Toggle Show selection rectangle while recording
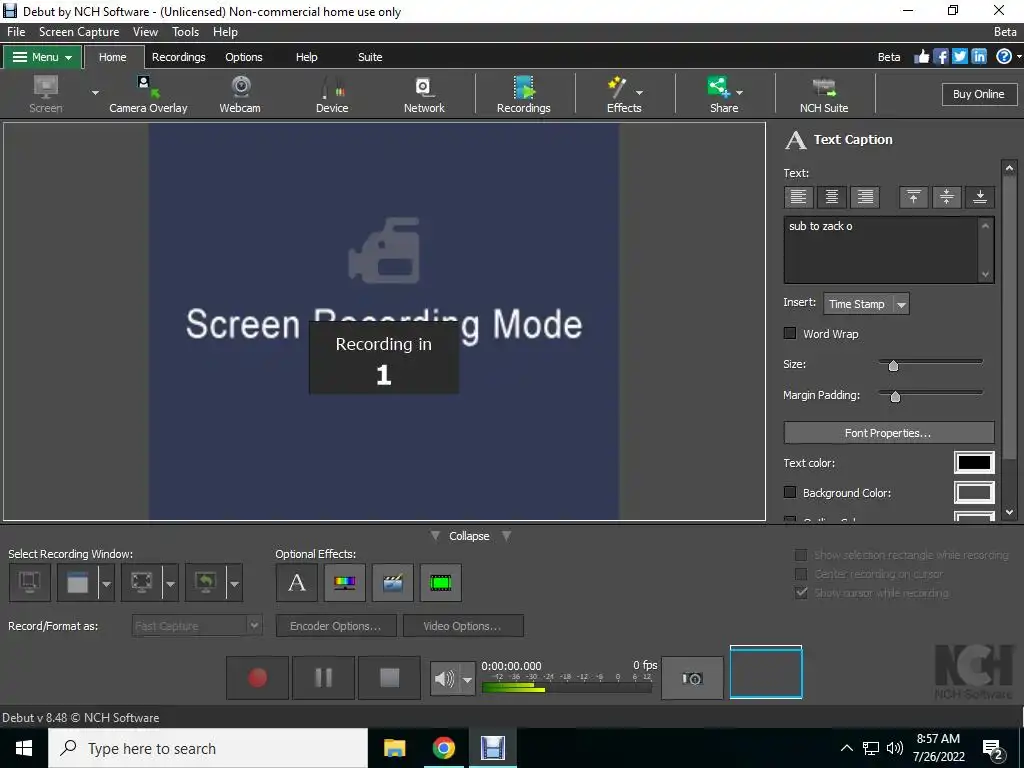This screenshot has width=1024, height=768. click(x=801, y=555)
